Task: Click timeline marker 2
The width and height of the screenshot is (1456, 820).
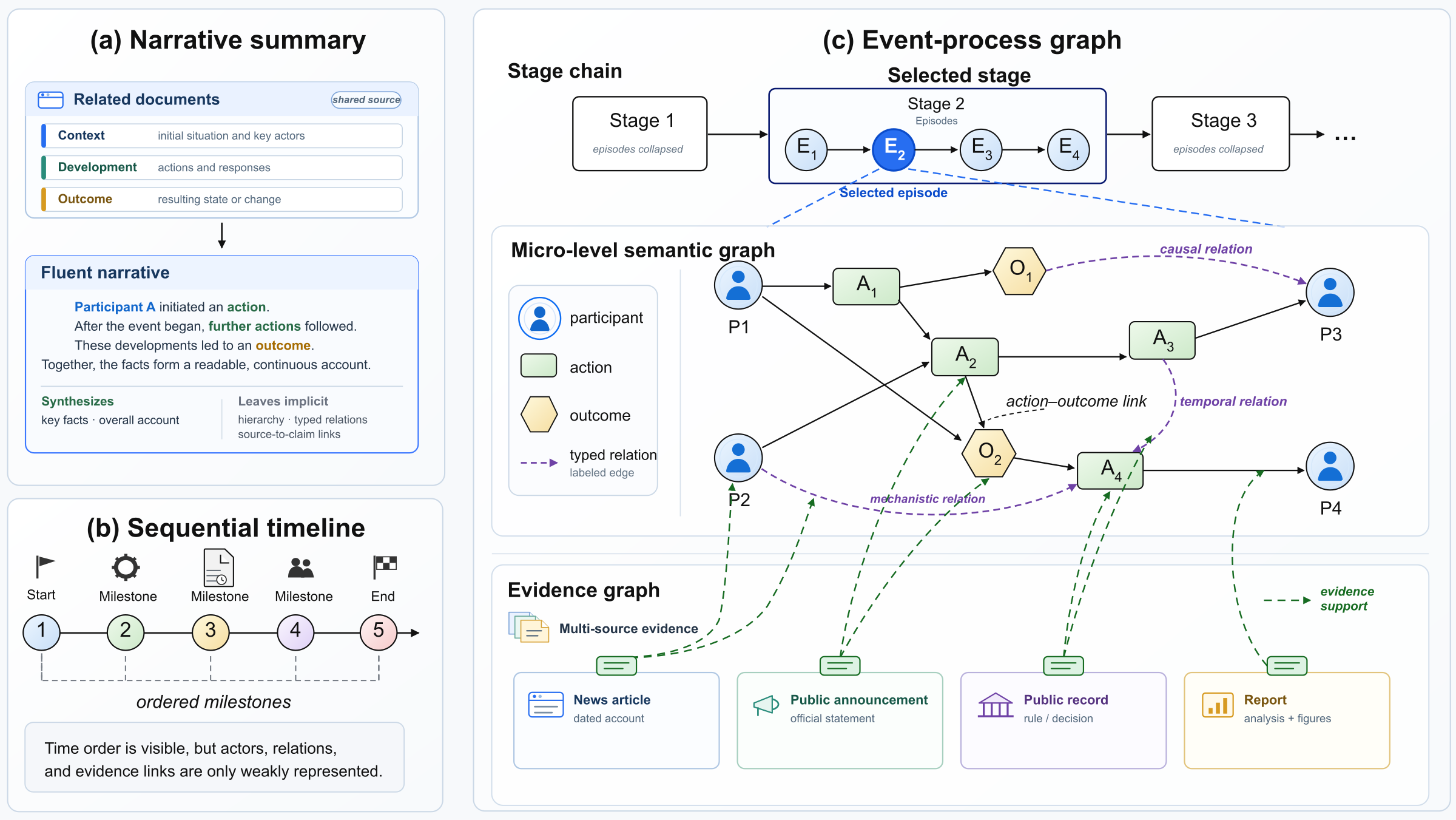Action: 126,632
